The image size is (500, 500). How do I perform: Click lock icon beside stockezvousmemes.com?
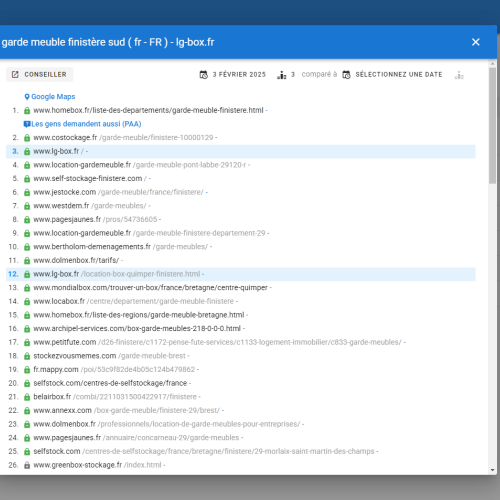(x=27, y=356)
